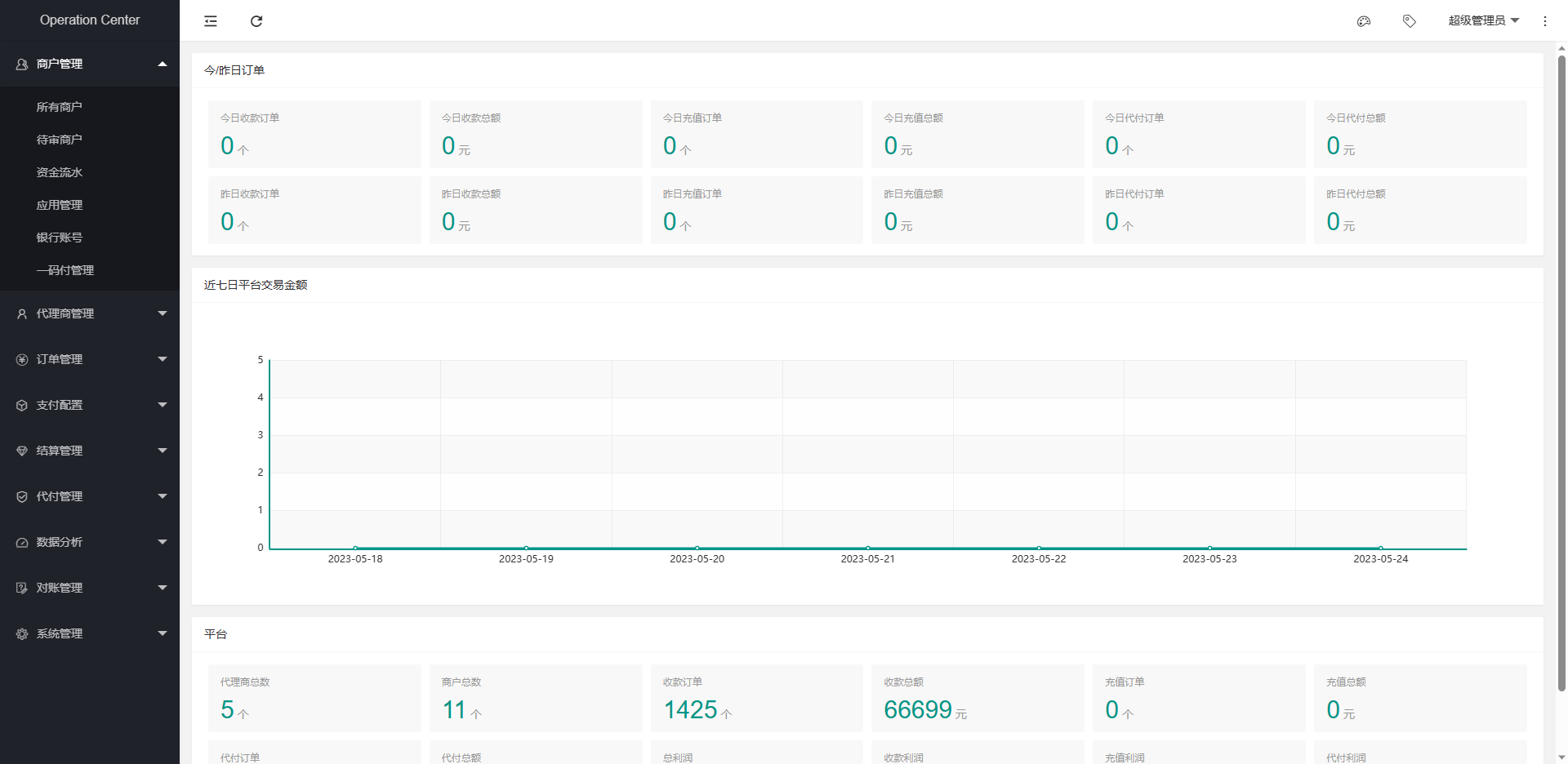
Task: Click the 今日收款订单 card
Action: [x=314, y=134]
